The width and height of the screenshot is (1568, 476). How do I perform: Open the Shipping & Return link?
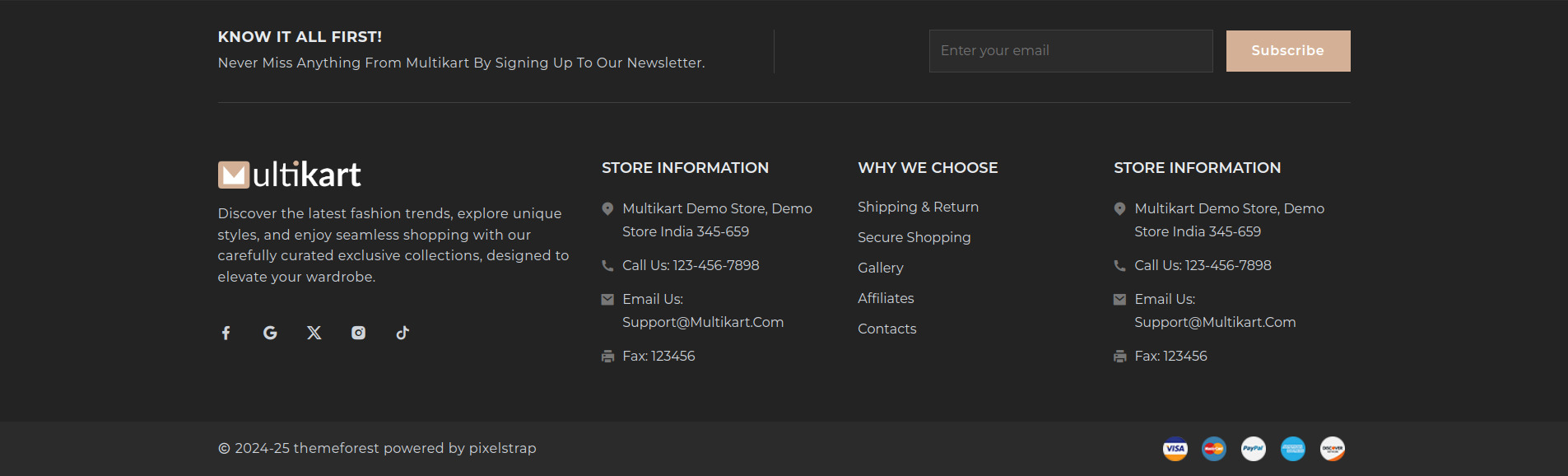pos(918,207)
